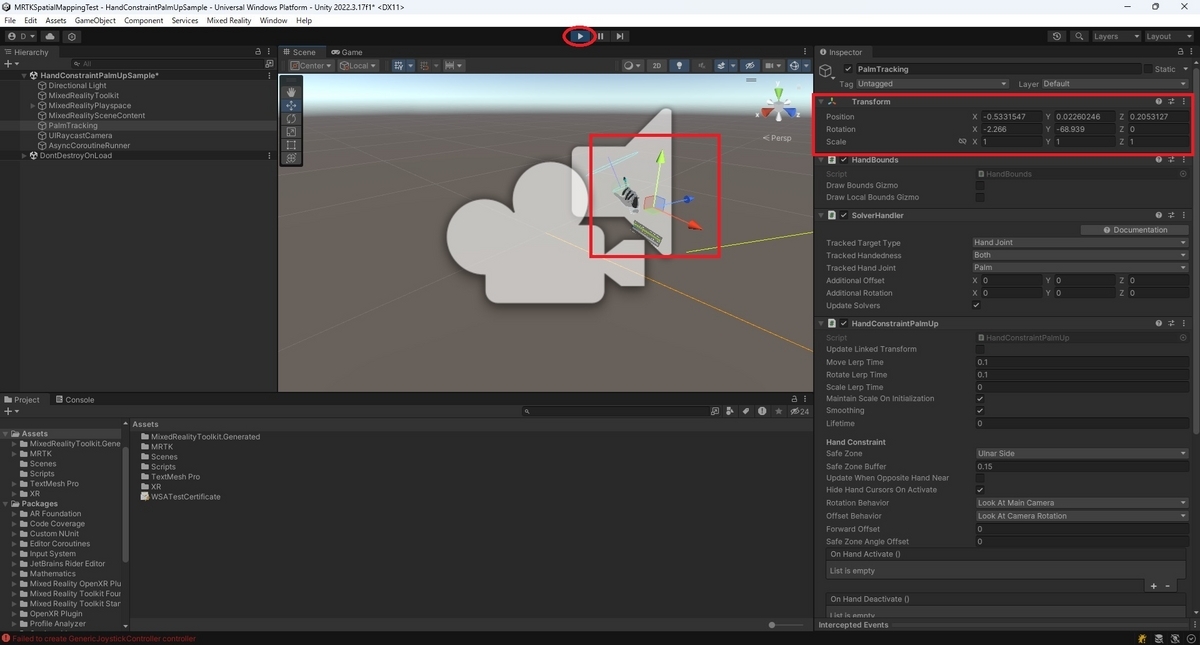Select the Move tool in Scene overlay

coord(291,105)
